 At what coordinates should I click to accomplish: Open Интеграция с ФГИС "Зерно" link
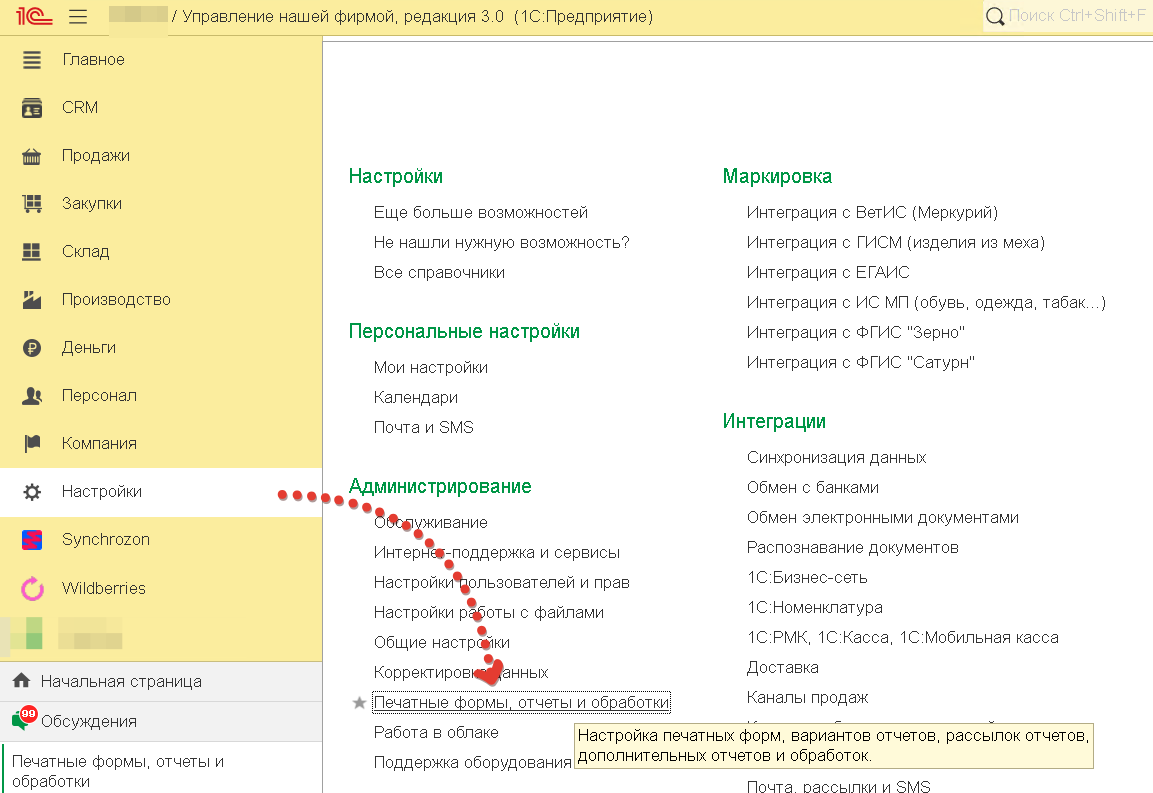855,333
